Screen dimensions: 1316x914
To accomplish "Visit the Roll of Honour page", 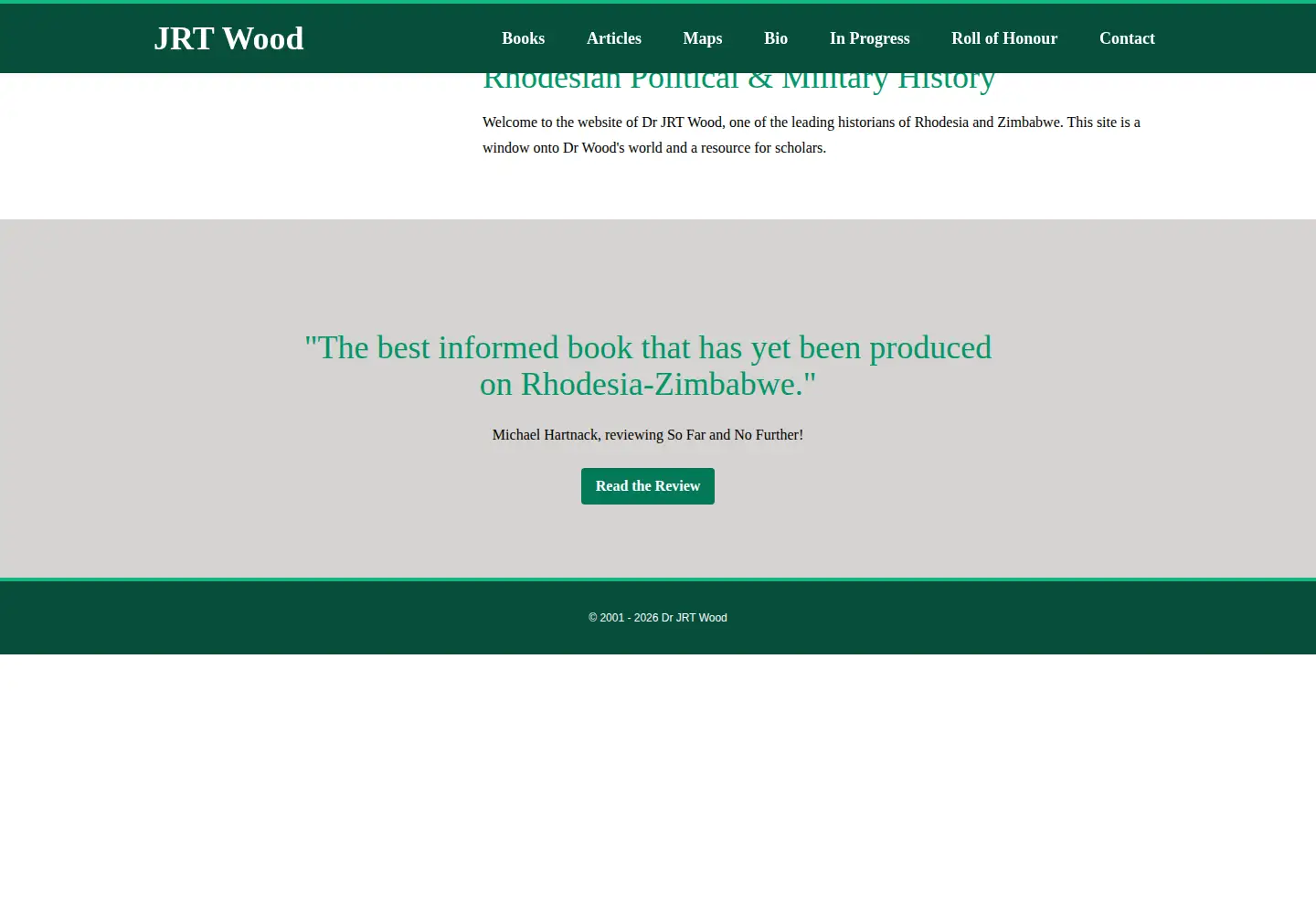I will [1004, 38].
